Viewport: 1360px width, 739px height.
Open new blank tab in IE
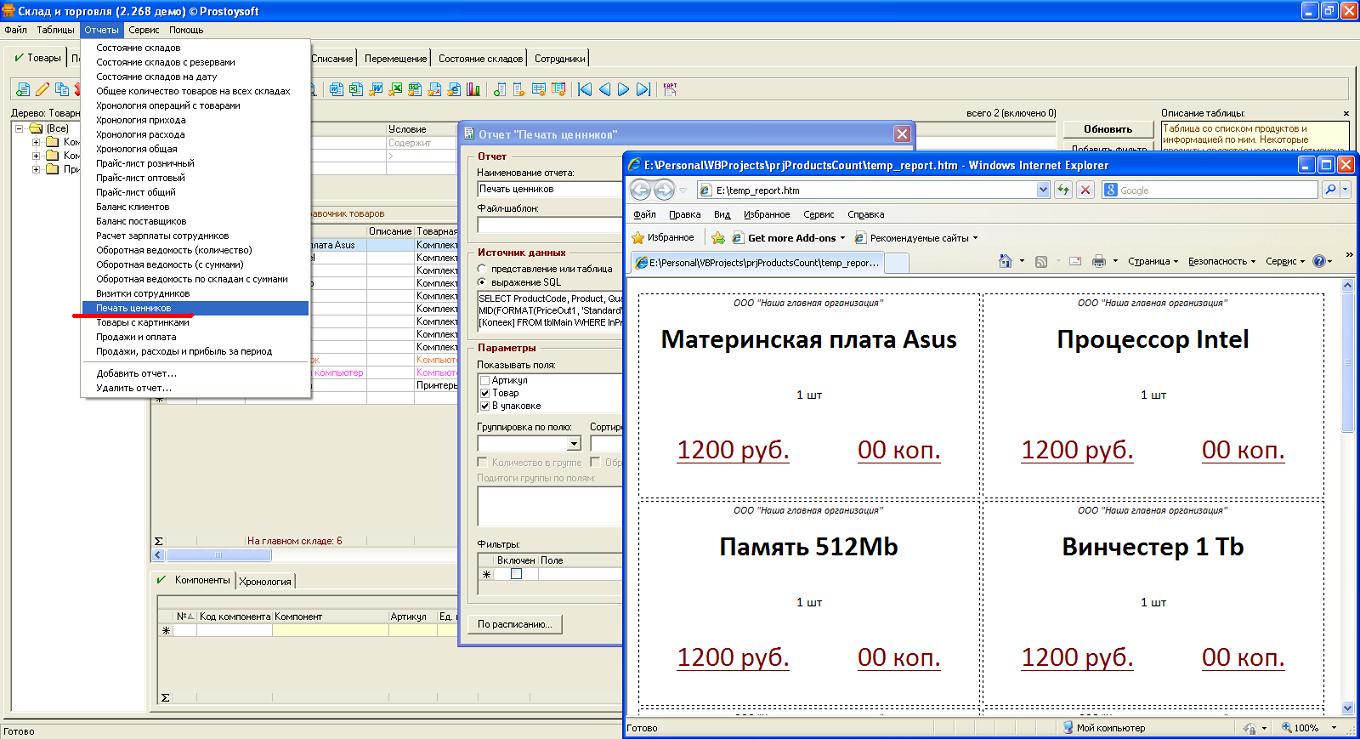coord(897,263)
